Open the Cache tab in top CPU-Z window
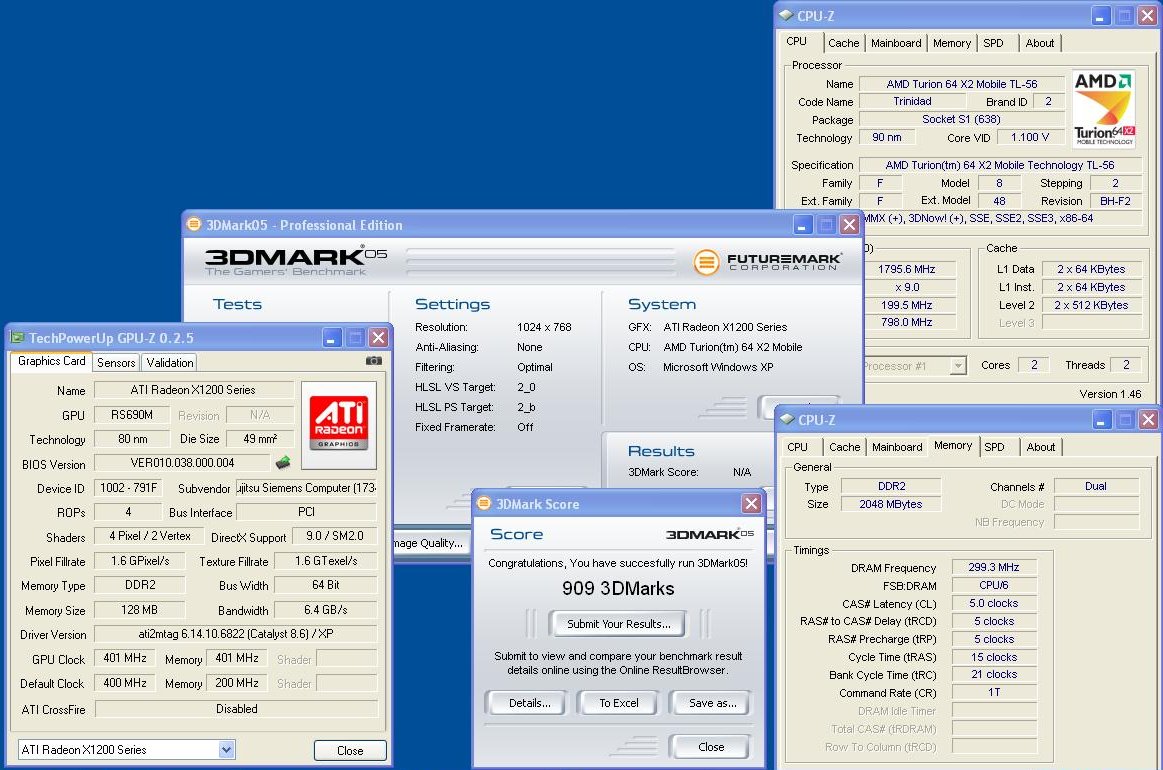Screen dimensions: 1163x770 click(843, 43)
